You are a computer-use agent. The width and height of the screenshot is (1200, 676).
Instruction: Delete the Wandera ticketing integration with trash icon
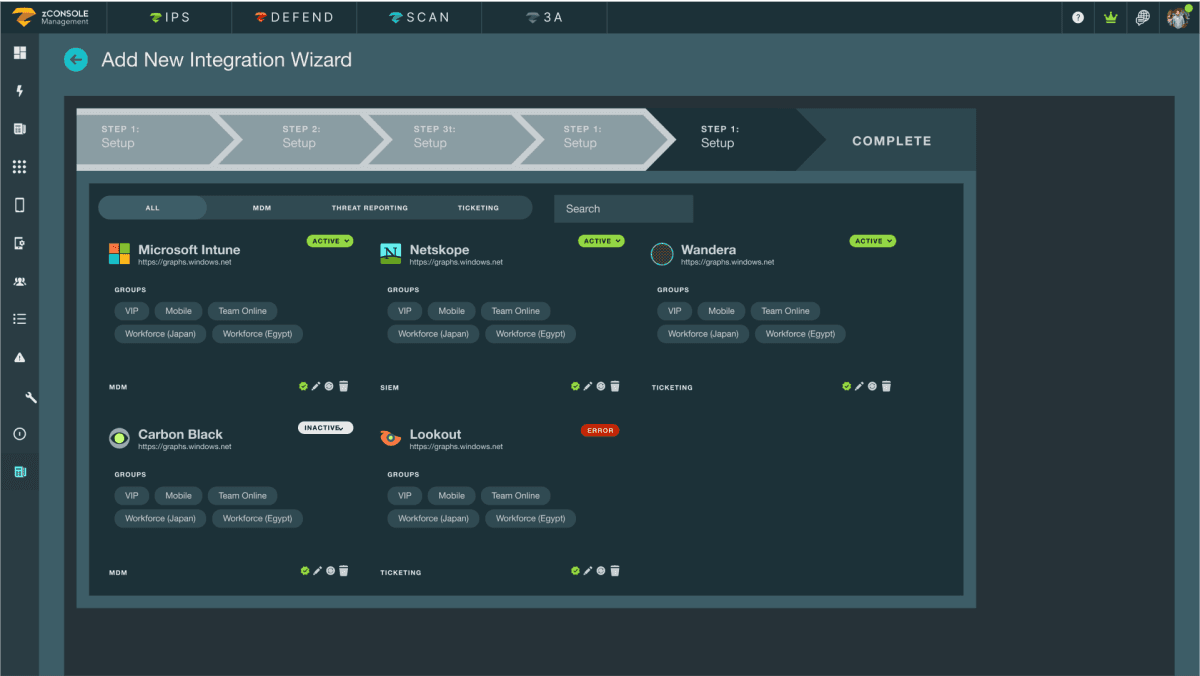pyautogui.click(x=886, y=385)
